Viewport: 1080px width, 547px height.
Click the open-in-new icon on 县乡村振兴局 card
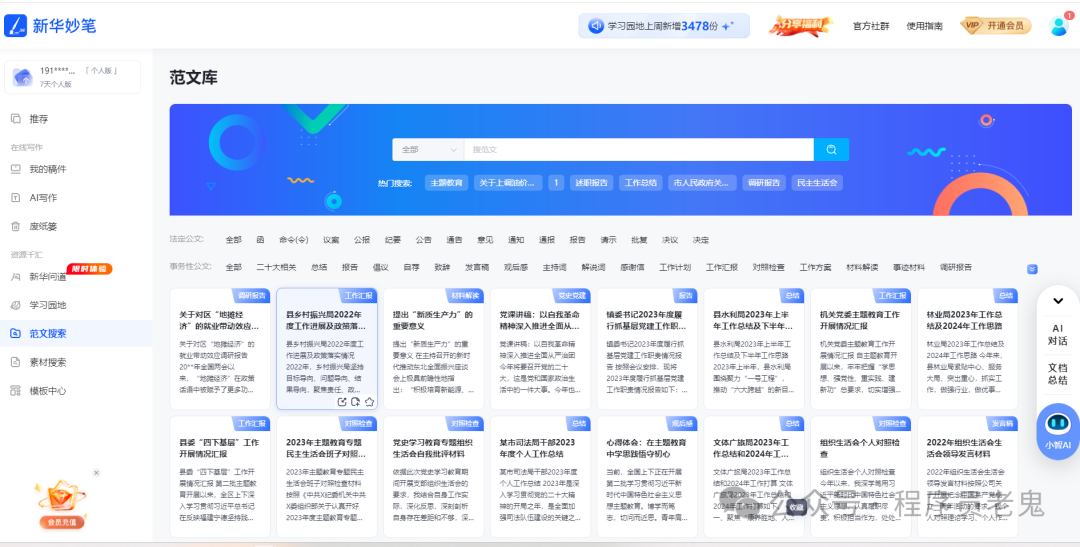tap(342, 402)
